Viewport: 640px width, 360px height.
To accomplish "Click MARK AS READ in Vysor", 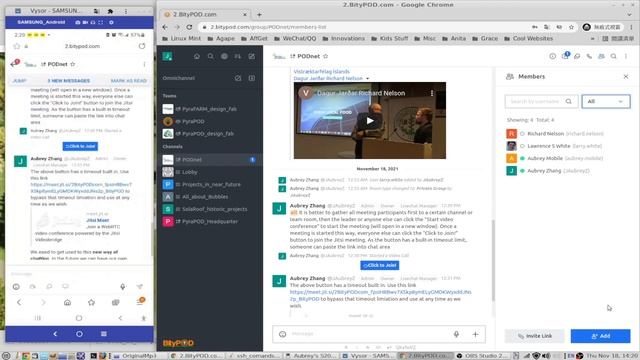I will coord(129,81).
